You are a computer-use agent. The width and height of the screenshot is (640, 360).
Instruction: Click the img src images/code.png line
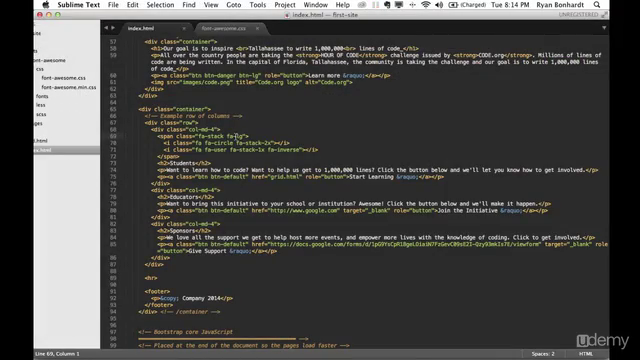252,82
